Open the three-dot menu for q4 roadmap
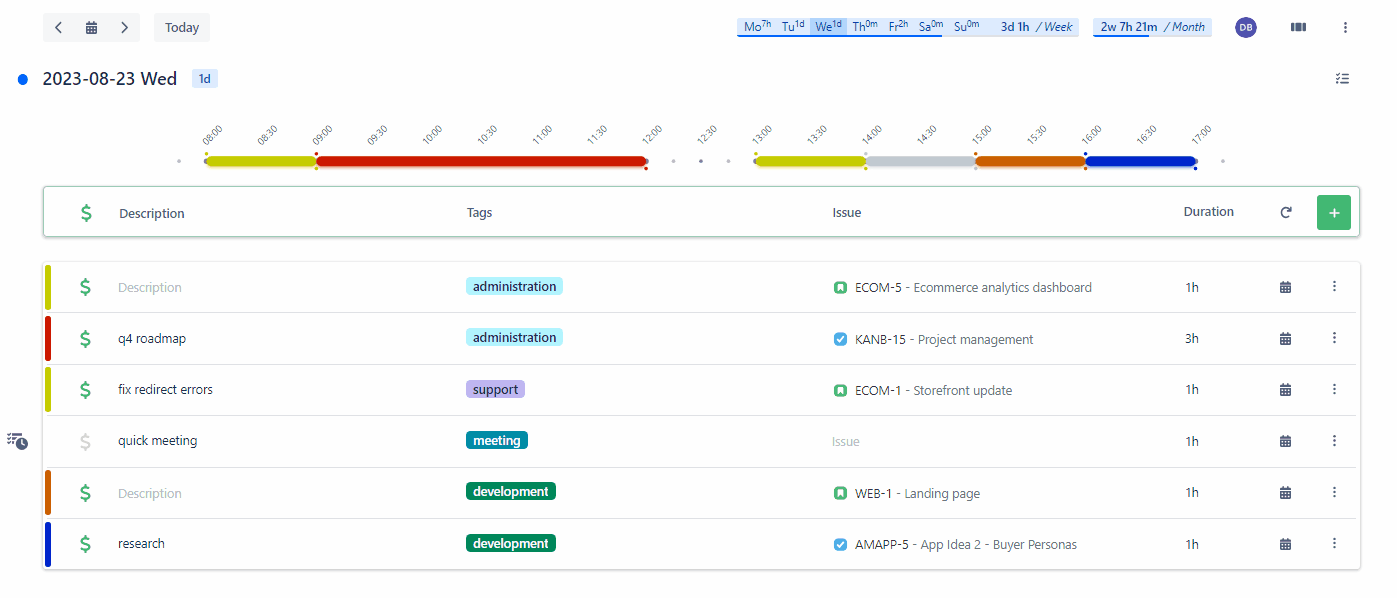The height and width of the screenshot is (598, 1397). (x=1334, y=338)
